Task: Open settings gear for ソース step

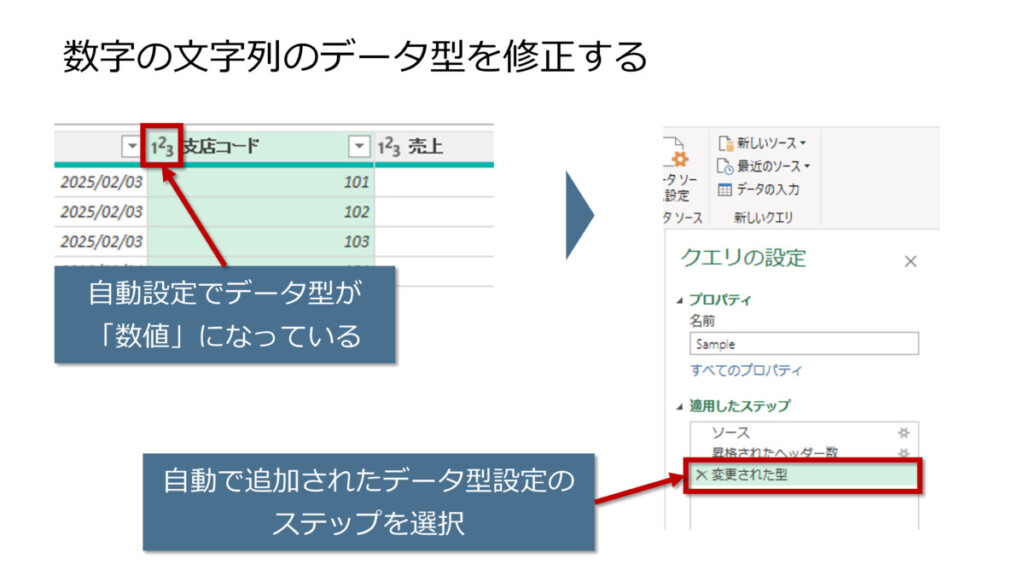Action: coord(904,432)
